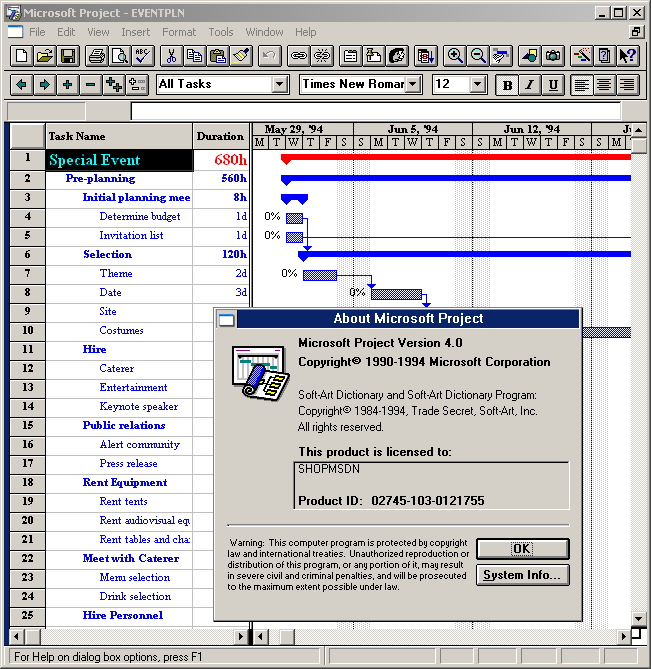Click the Outdent left arrow icon
This screenshot has height=669, width=651.
pos(21,85)
